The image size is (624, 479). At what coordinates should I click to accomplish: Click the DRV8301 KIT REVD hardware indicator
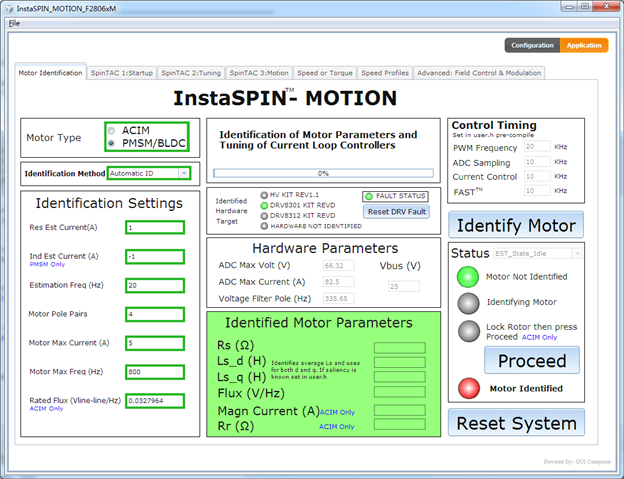coord(264,205)
